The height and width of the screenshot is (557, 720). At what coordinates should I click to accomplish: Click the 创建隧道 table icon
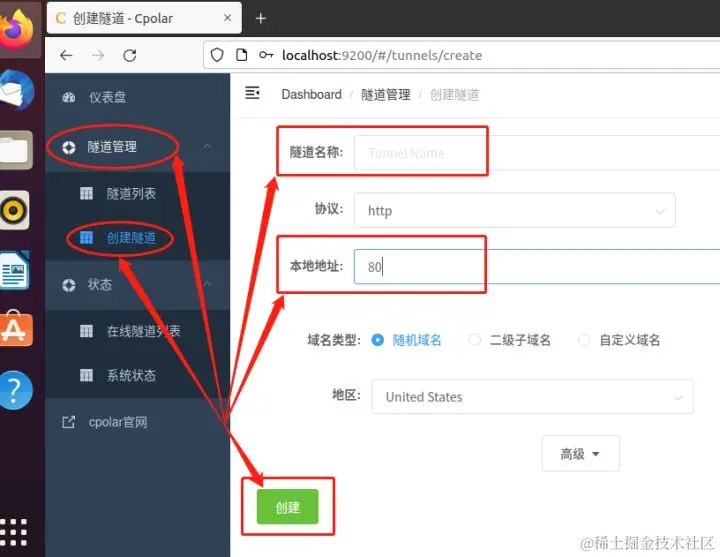pyautogui.click(x=86, y=238)
